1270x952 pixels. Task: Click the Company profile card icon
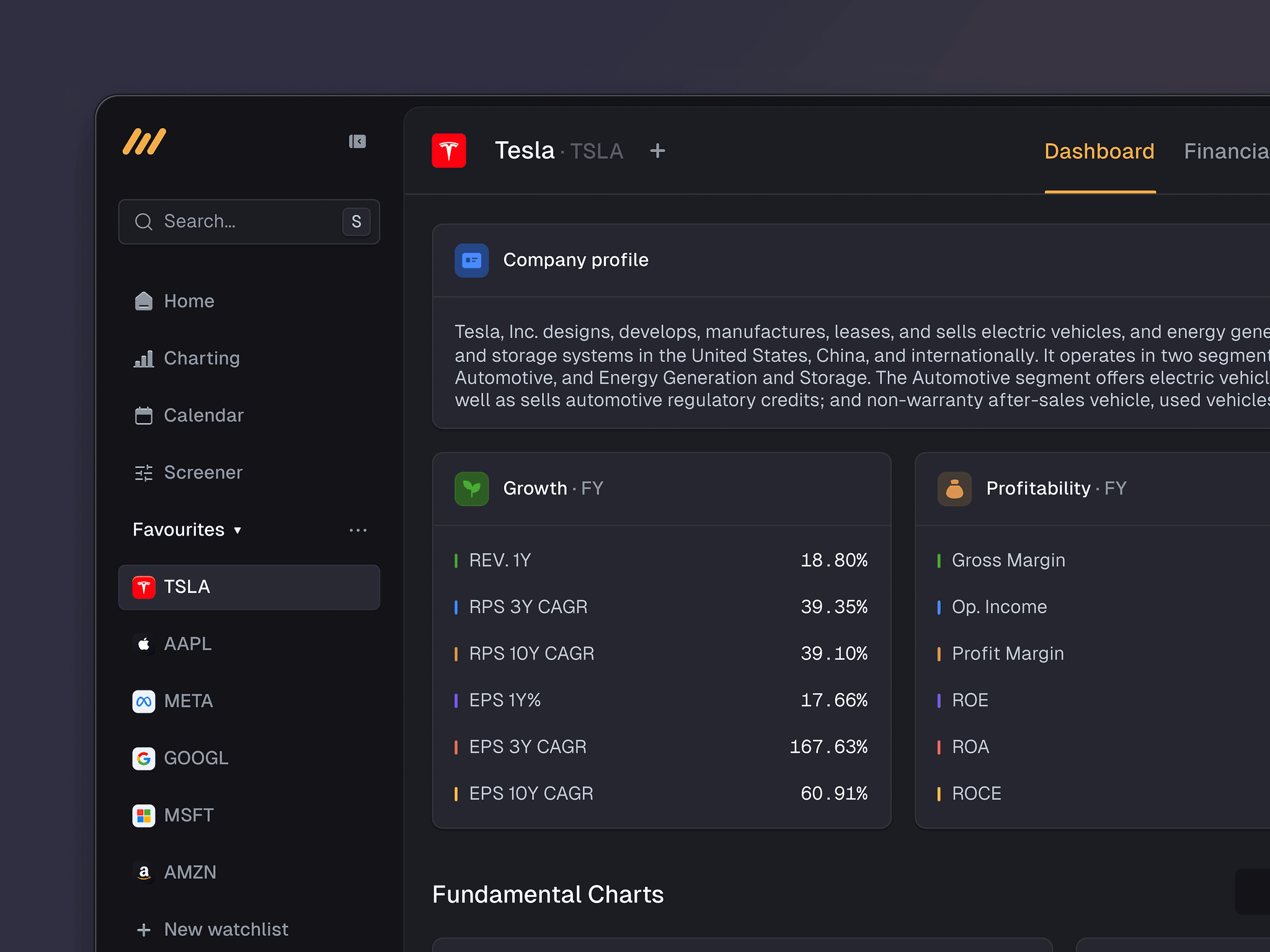(471, 260)
